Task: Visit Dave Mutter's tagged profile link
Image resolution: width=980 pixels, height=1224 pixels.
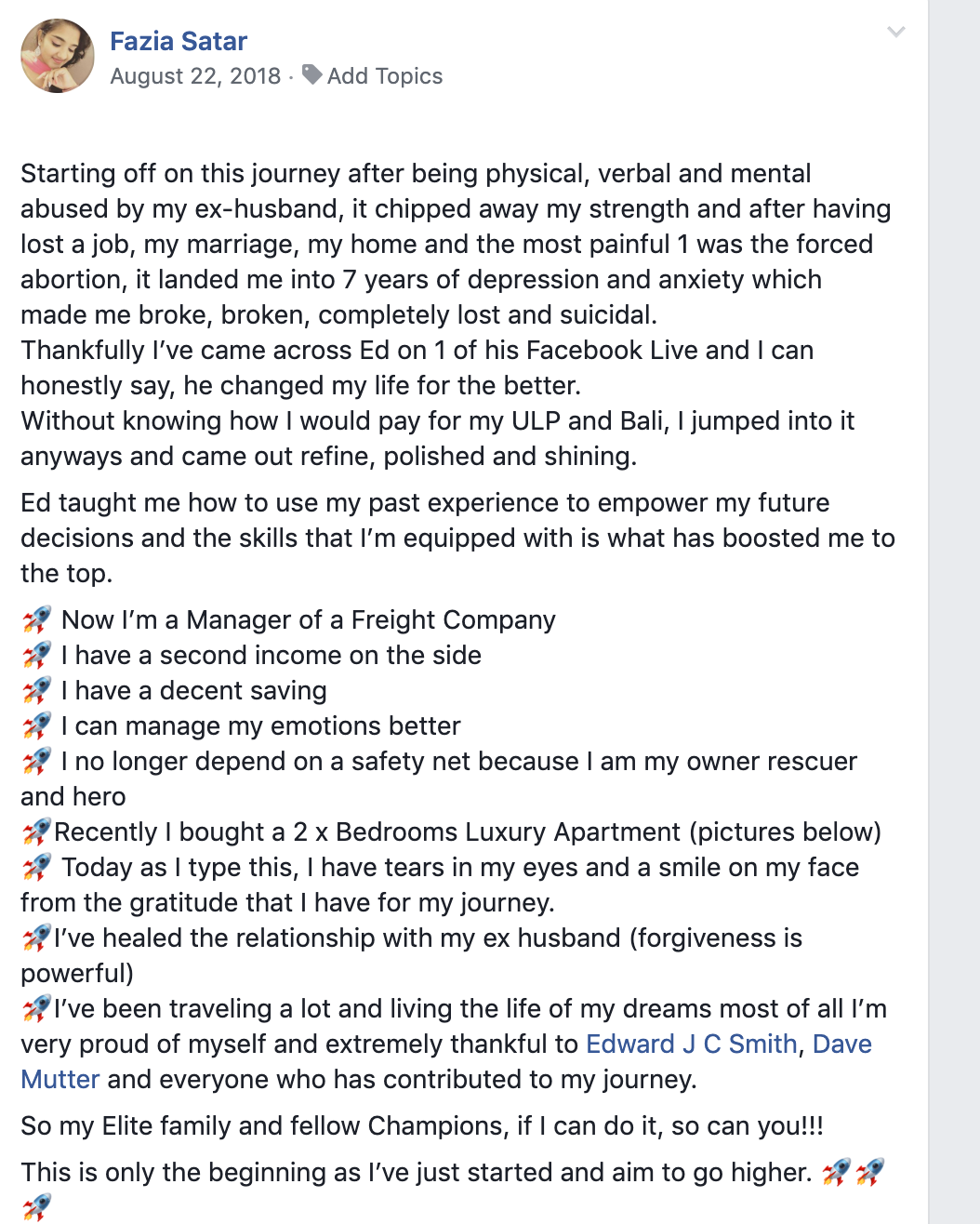Action: [841, 1044]
